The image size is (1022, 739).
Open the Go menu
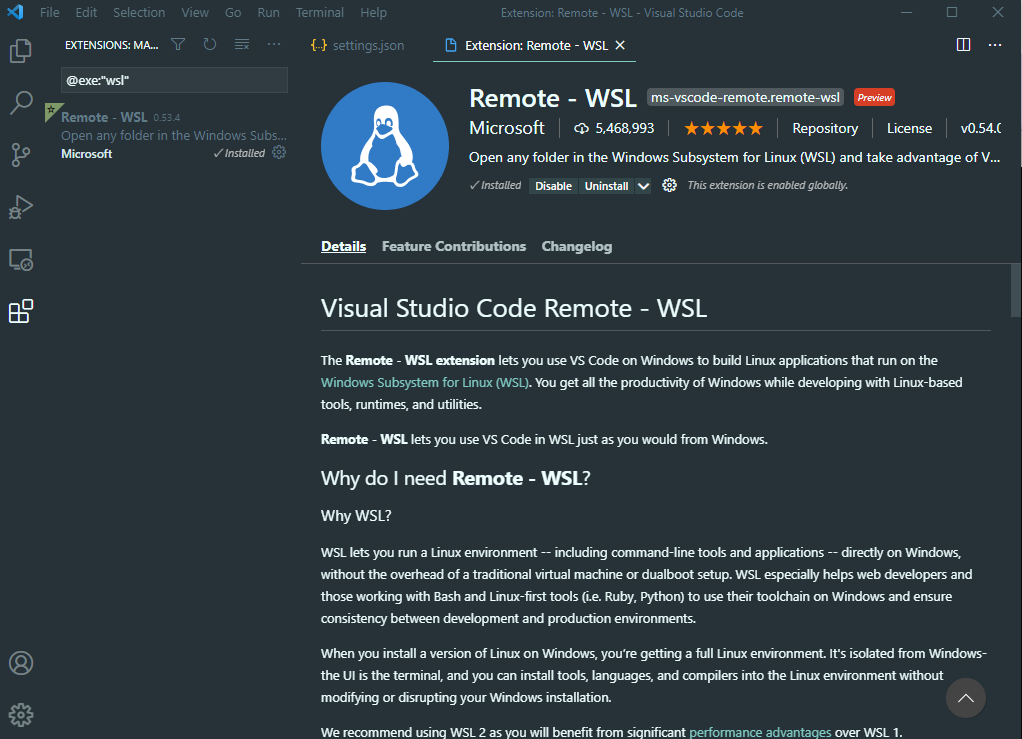coord(233,12)
